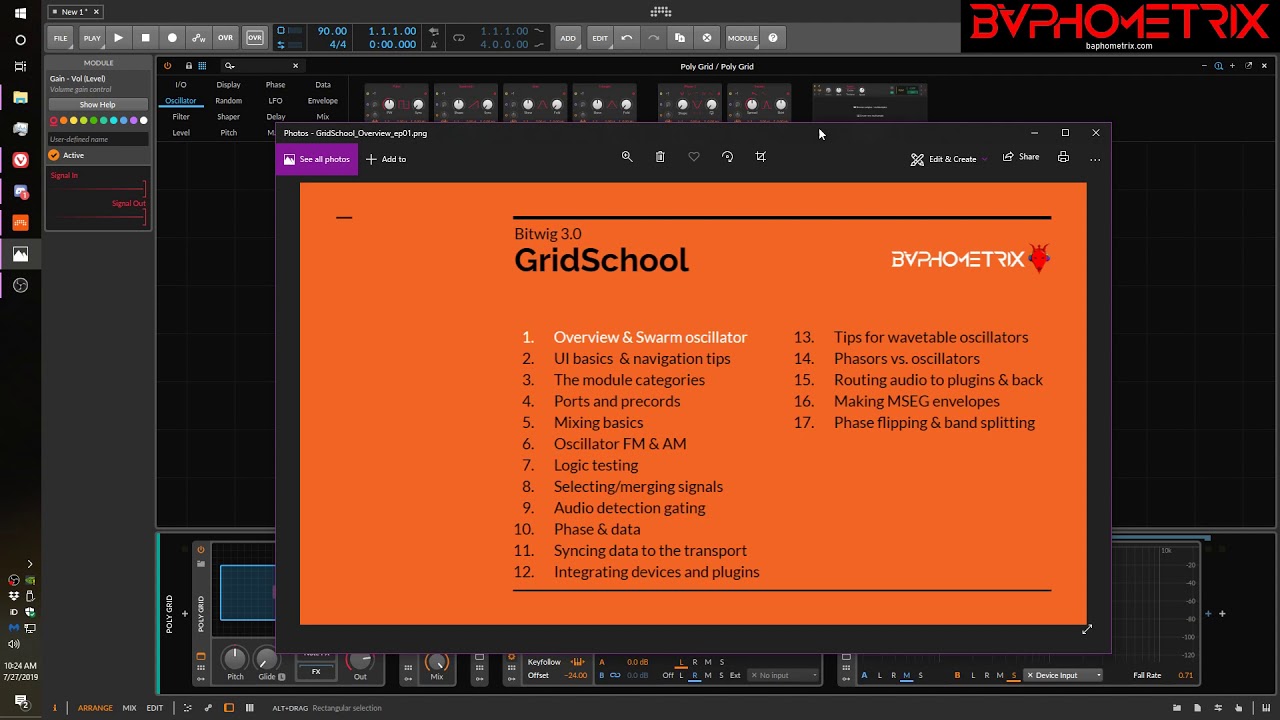Click the trash delete icon in Photos
1280x720 pixels.
point(660,157)
